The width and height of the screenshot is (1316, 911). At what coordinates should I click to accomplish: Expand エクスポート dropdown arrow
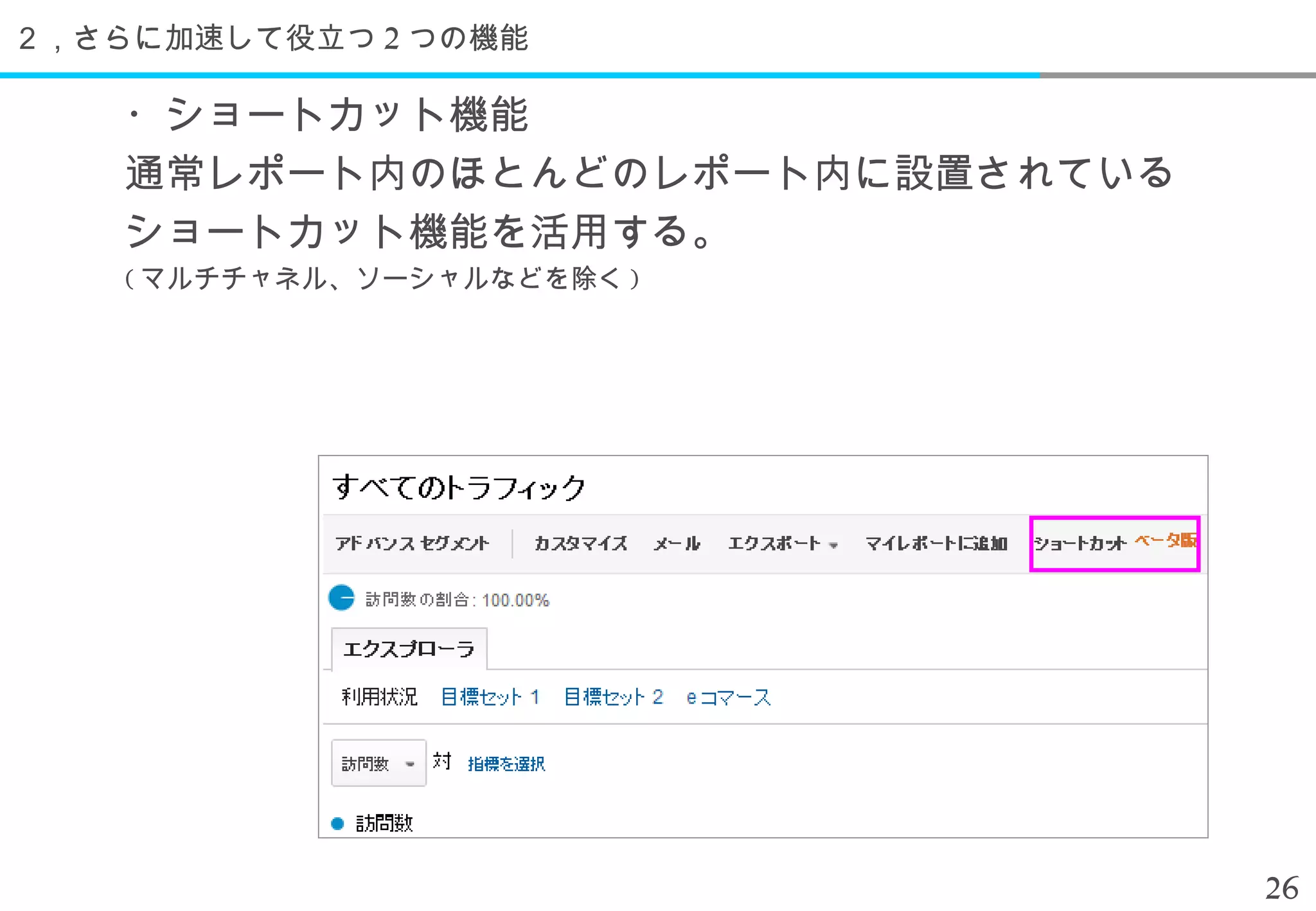(x=833, y=545)
